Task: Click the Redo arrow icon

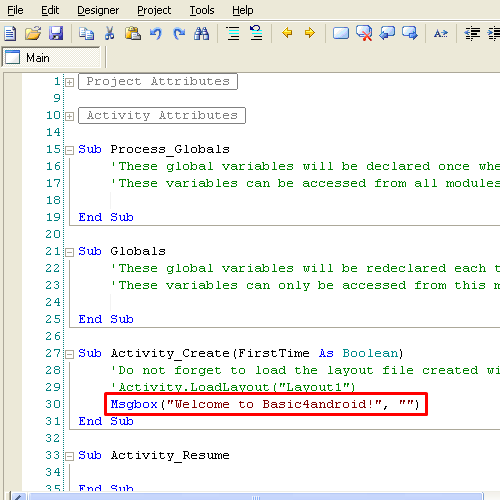Action: coord(179,33)
